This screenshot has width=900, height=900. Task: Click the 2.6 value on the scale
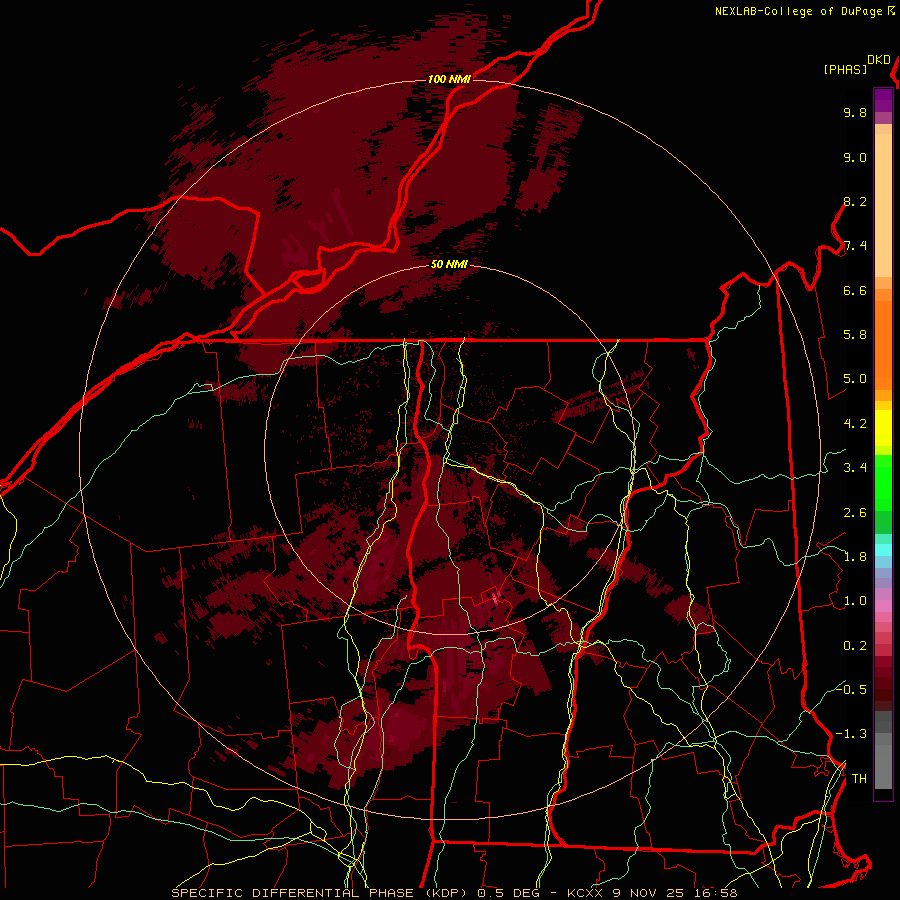(x=855, y=513)
